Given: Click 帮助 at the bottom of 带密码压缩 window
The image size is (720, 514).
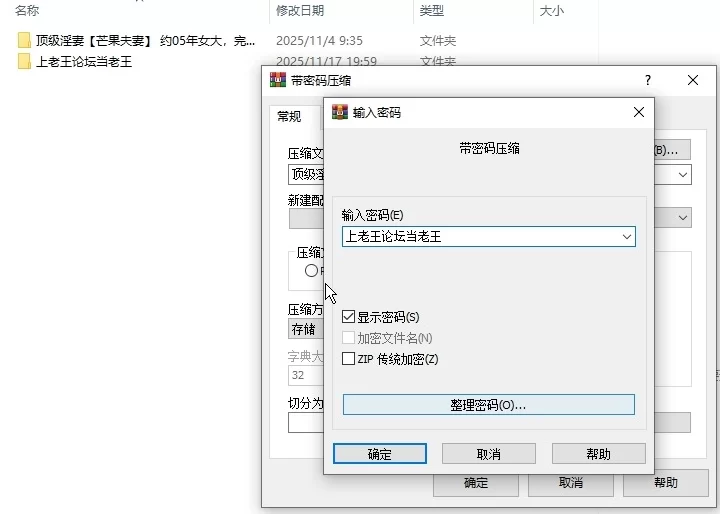Looking at the screenshot, I should [666, 482].
